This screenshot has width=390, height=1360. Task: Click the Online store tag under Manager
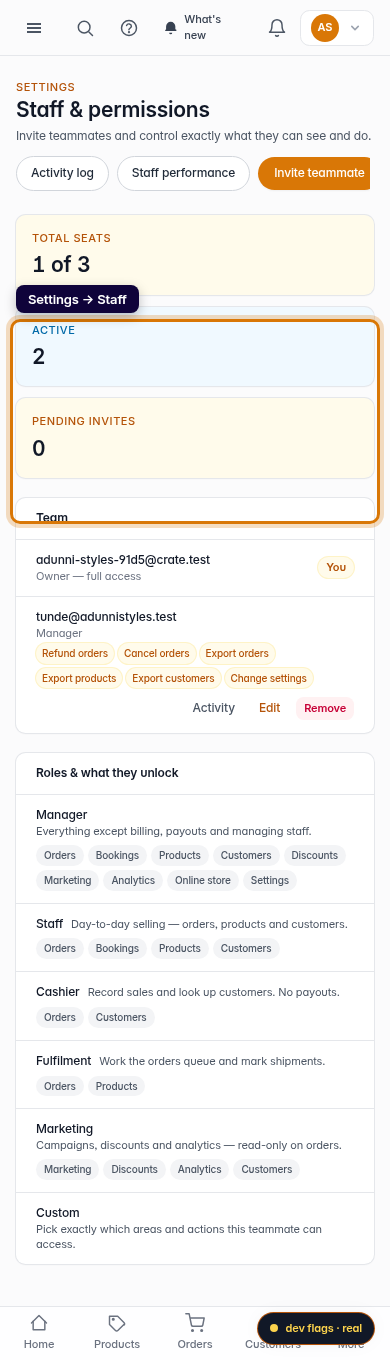tap(203, 881)
